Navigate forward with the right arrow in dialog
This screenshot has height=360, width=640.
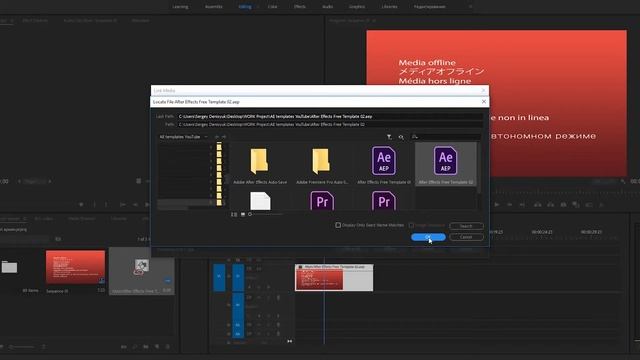click(x=224, y=137)
